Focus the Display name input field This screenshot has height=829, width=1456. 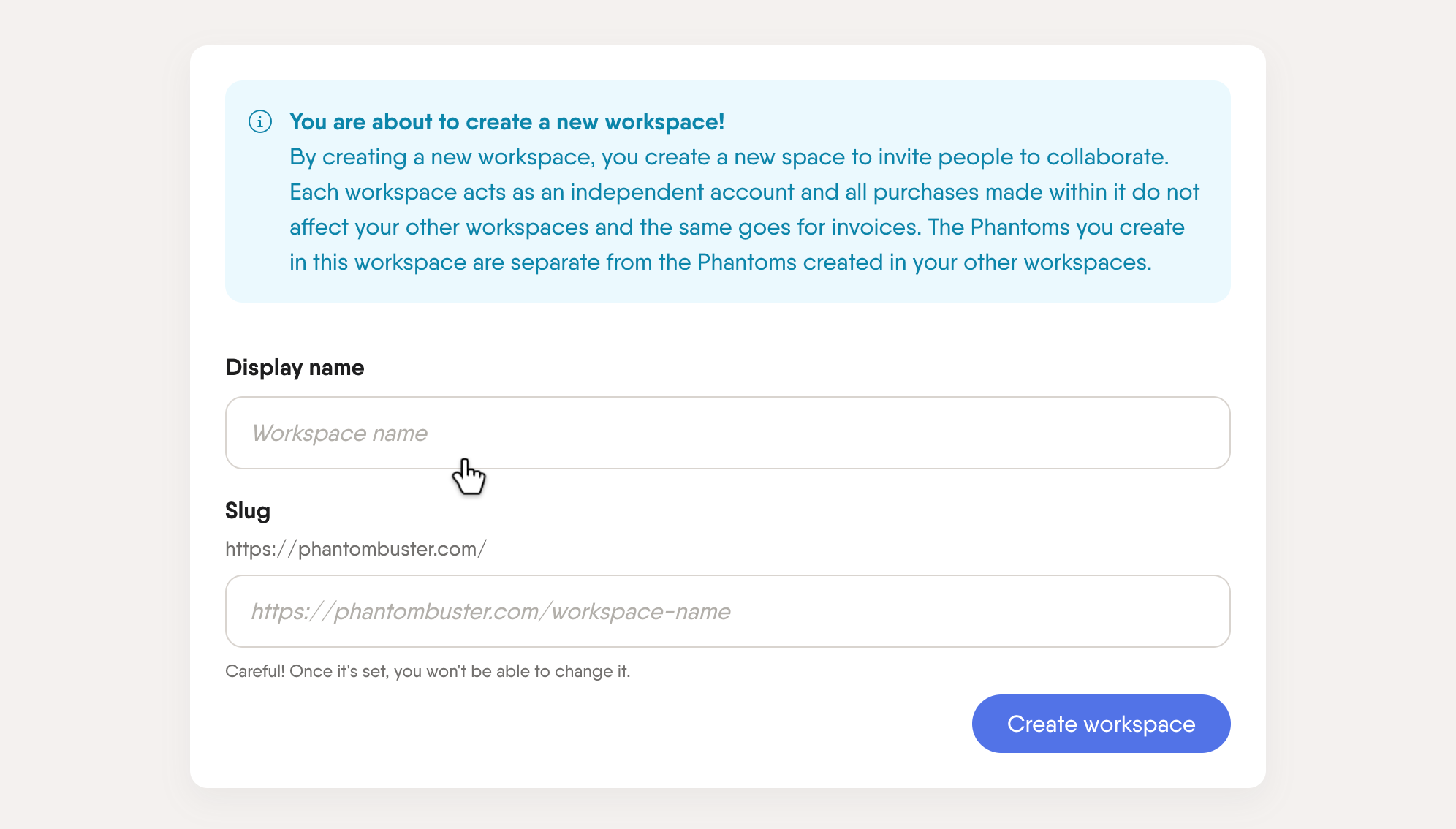coord(727,433)
